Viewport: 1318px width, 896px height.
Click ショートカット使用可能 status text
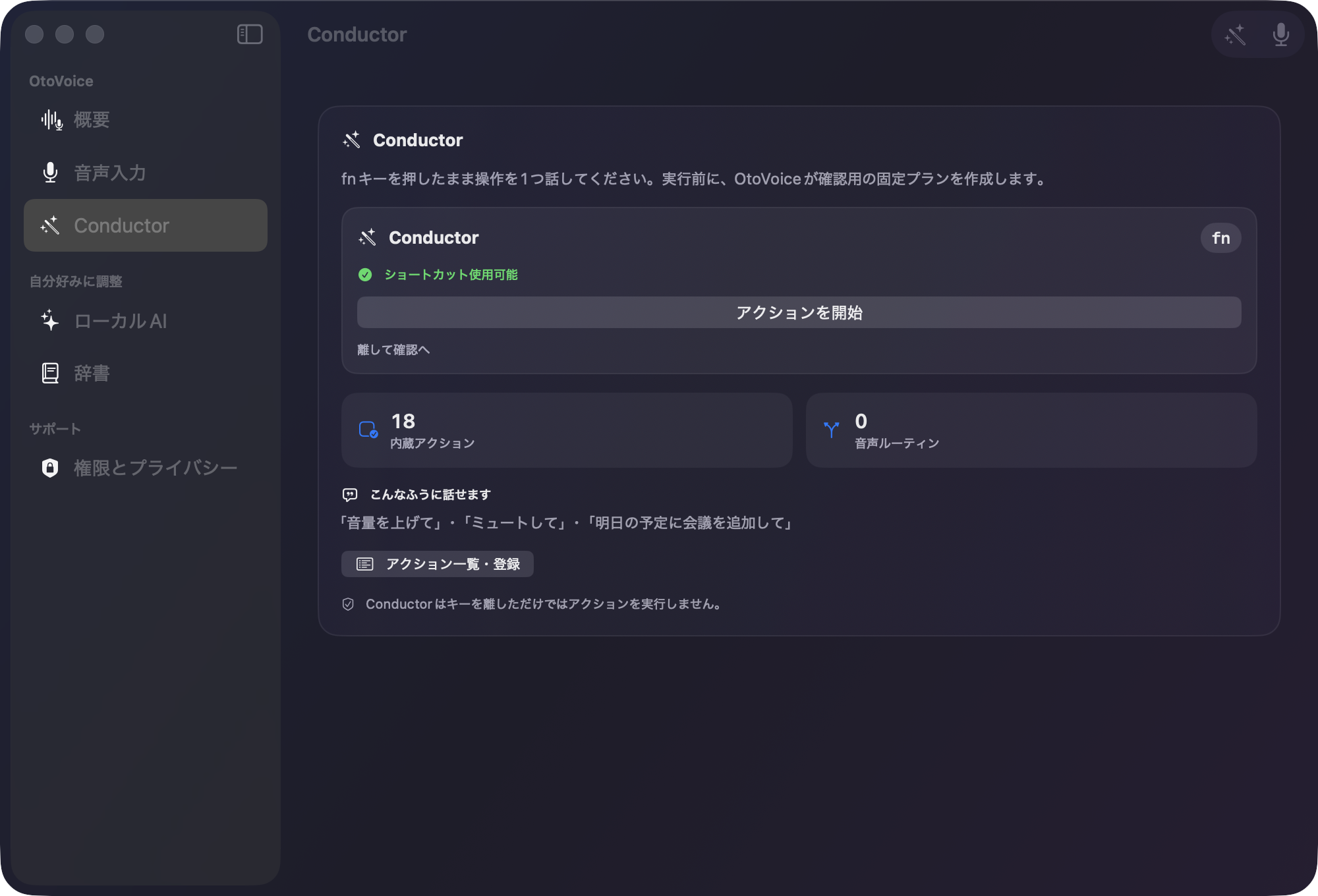pyautogui.click(x=451, y=275)
